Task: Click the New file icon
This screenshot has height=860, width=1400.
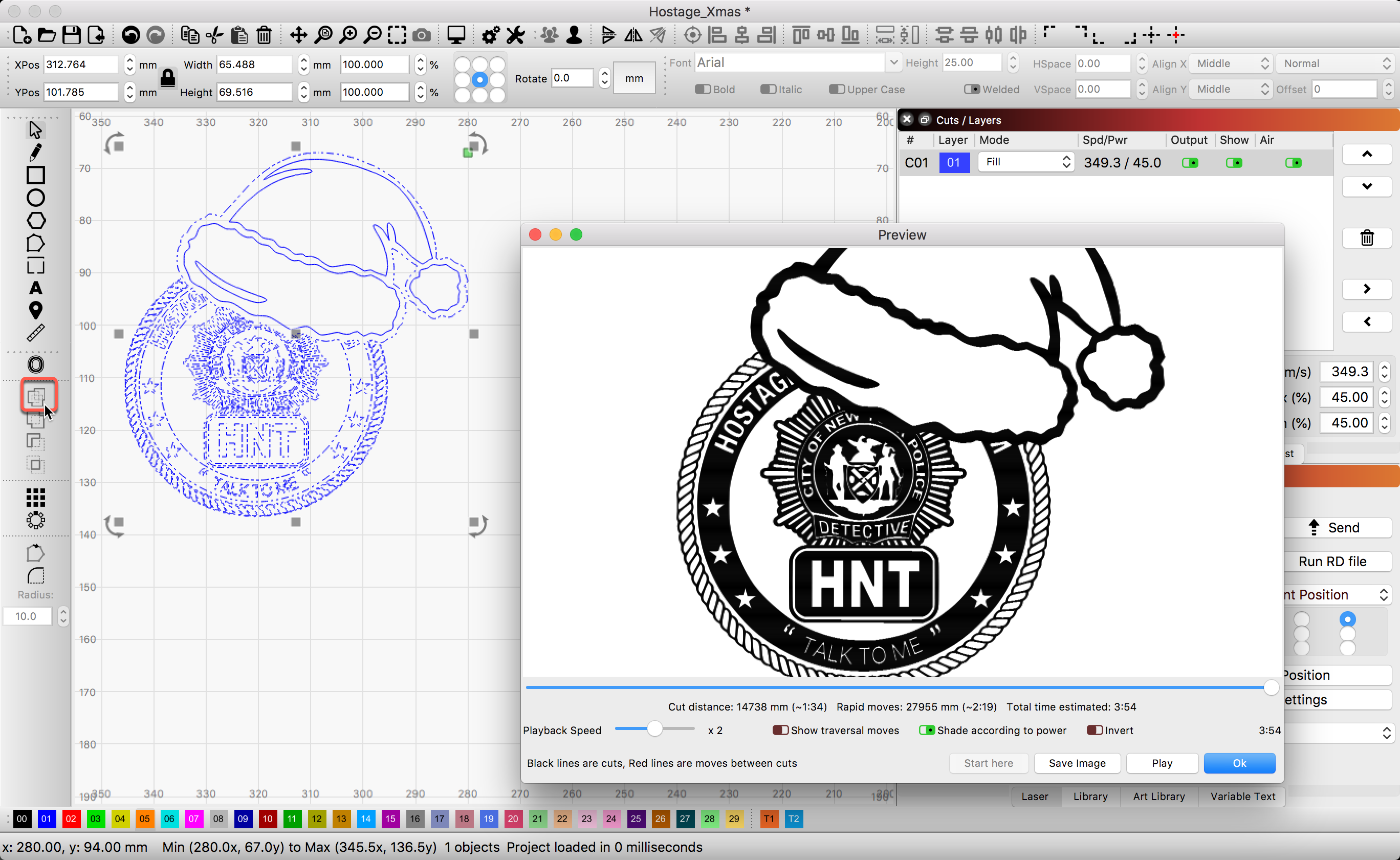Action: pos(22,35)
